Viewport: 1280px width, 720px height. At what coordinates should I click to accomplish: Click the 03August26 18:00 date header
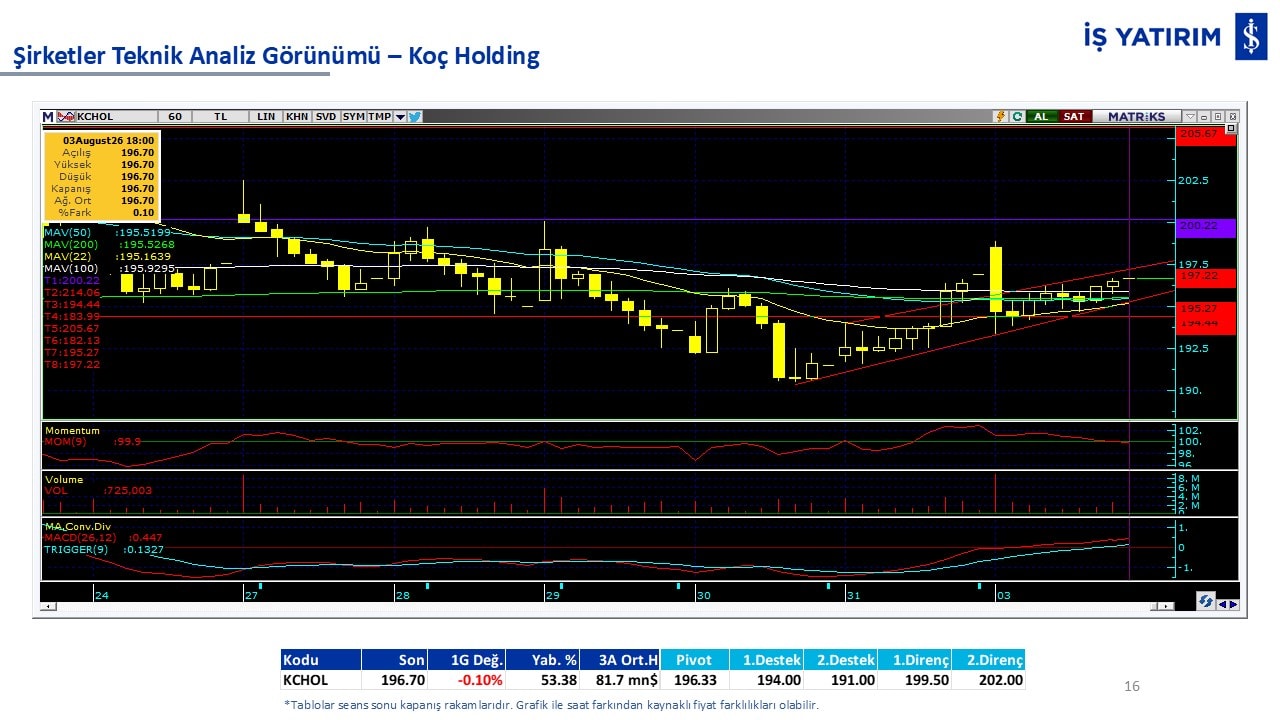pos(109,141)
